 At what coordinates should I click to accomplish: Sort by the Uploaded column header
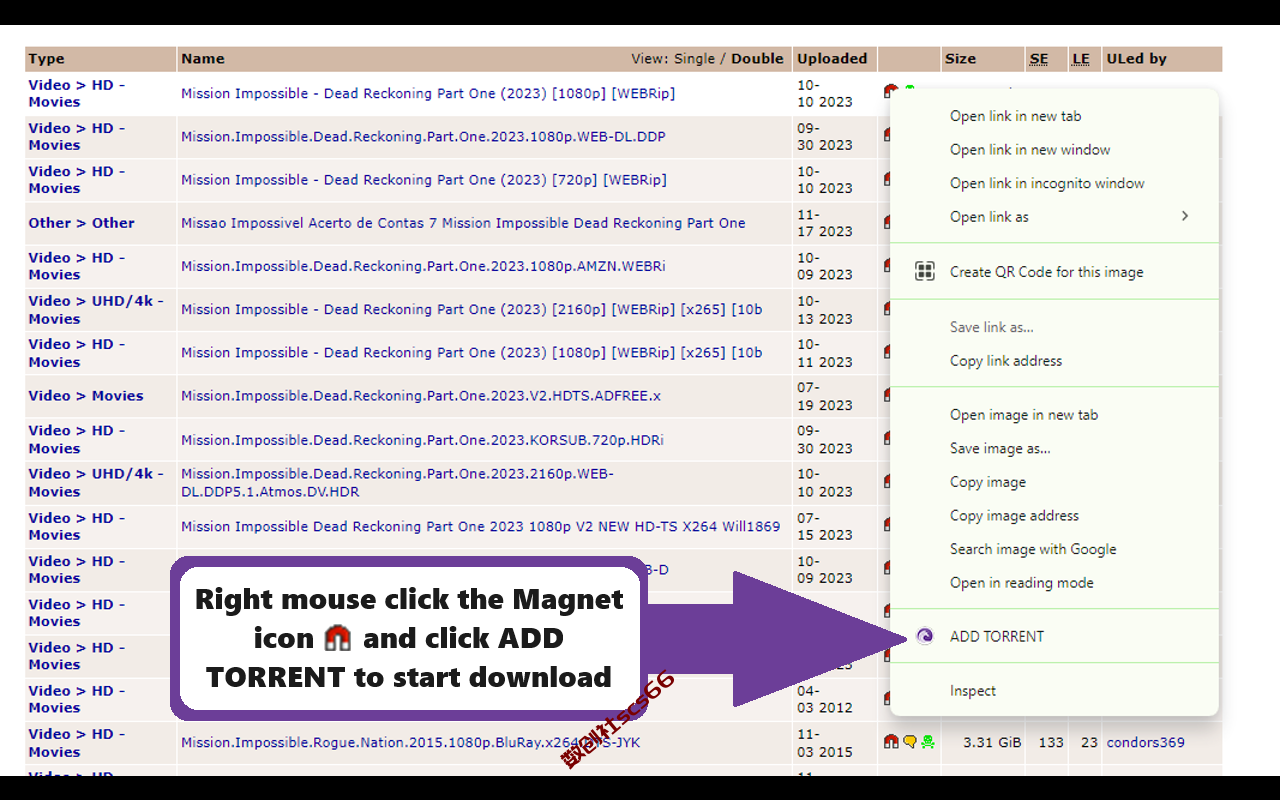pyautogui.click(x=832, y=59)
